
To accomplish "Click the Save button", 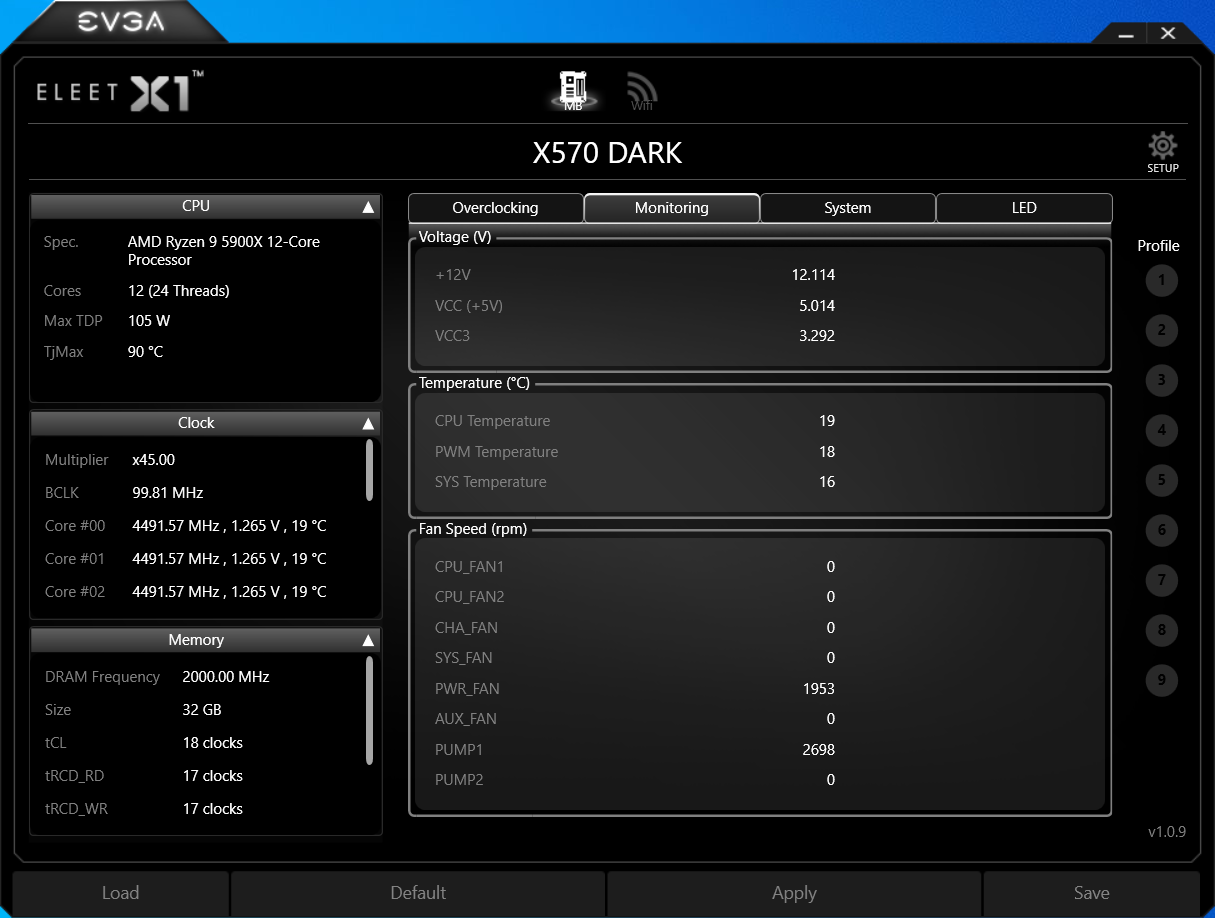I will 1091,893.
